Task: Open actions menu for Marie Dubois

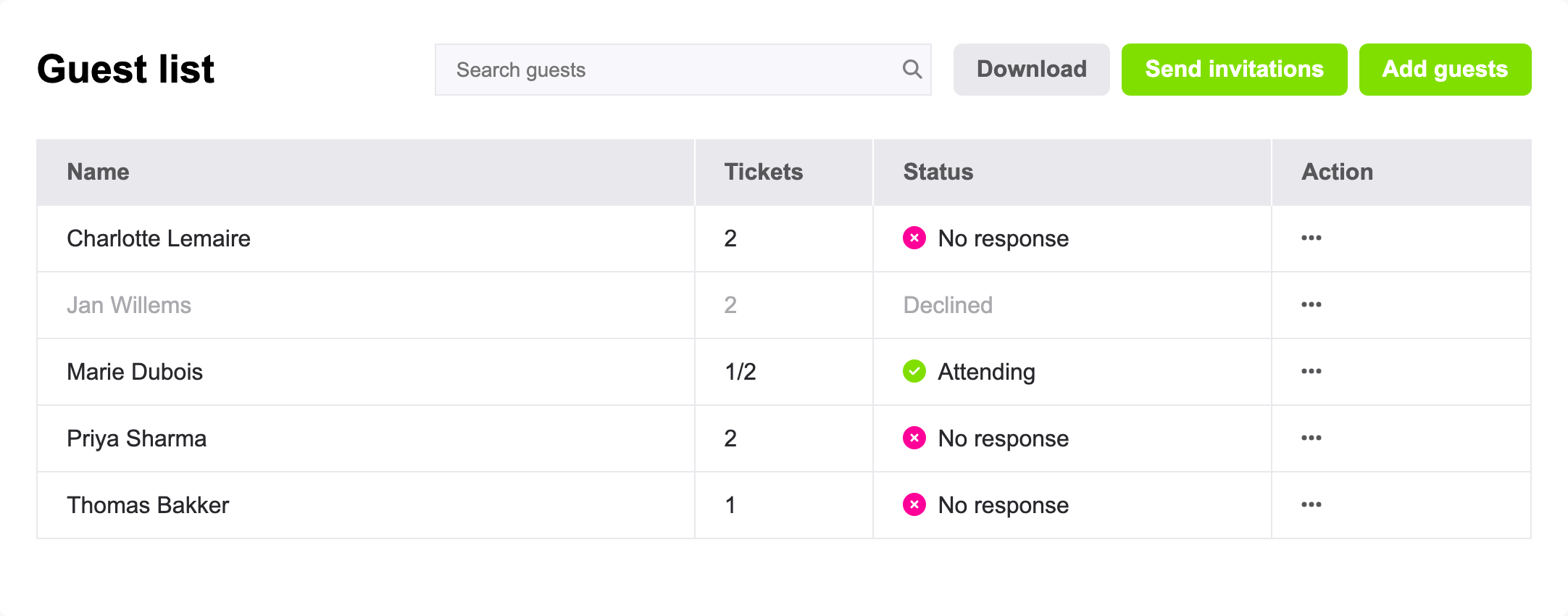Action: [x=1311, y=372]
